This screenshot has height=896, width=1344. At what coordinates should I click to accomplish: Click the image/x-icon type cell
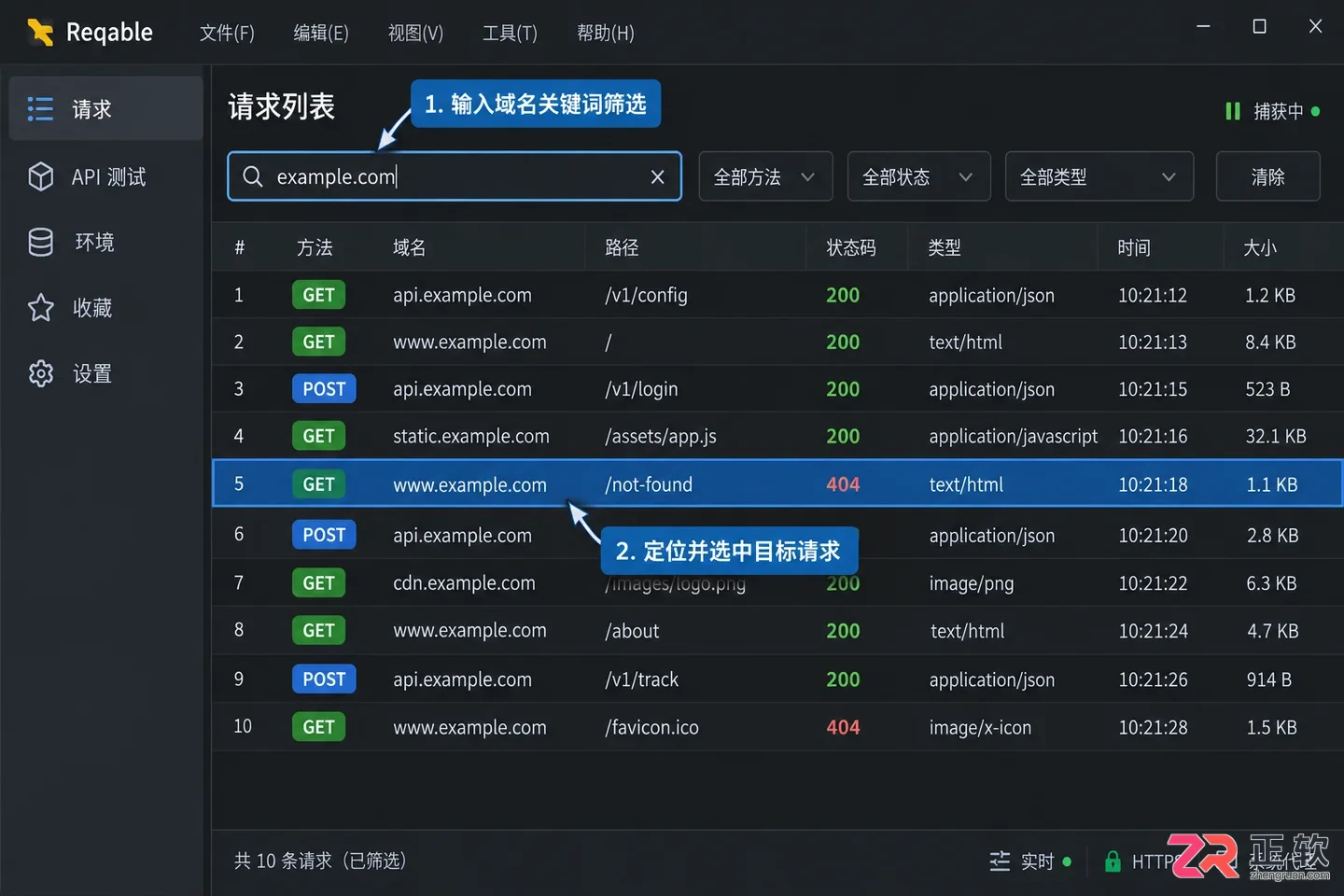980,727
